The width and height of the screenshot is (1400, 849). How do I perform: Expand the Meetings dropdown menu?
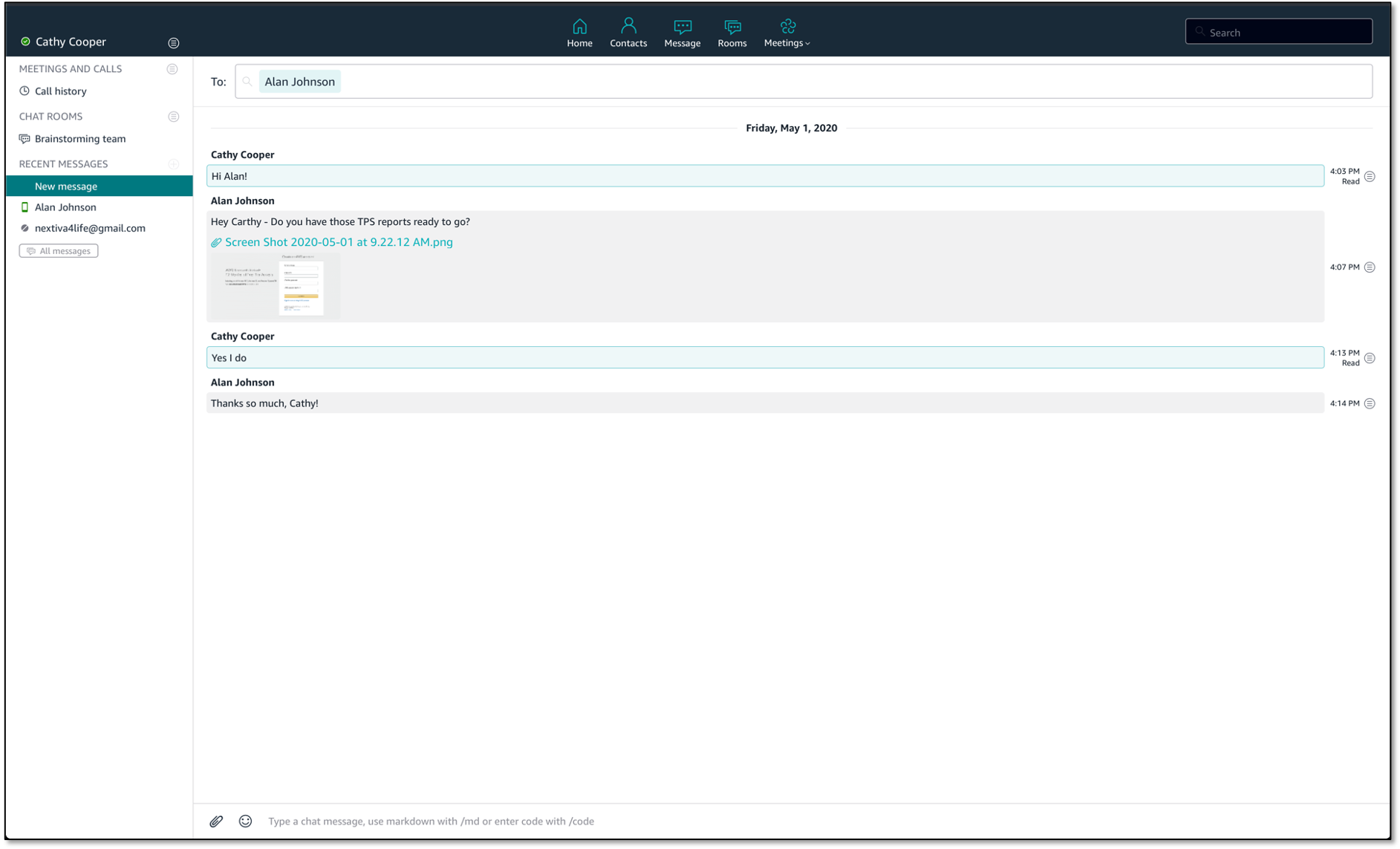coord(787,33)
